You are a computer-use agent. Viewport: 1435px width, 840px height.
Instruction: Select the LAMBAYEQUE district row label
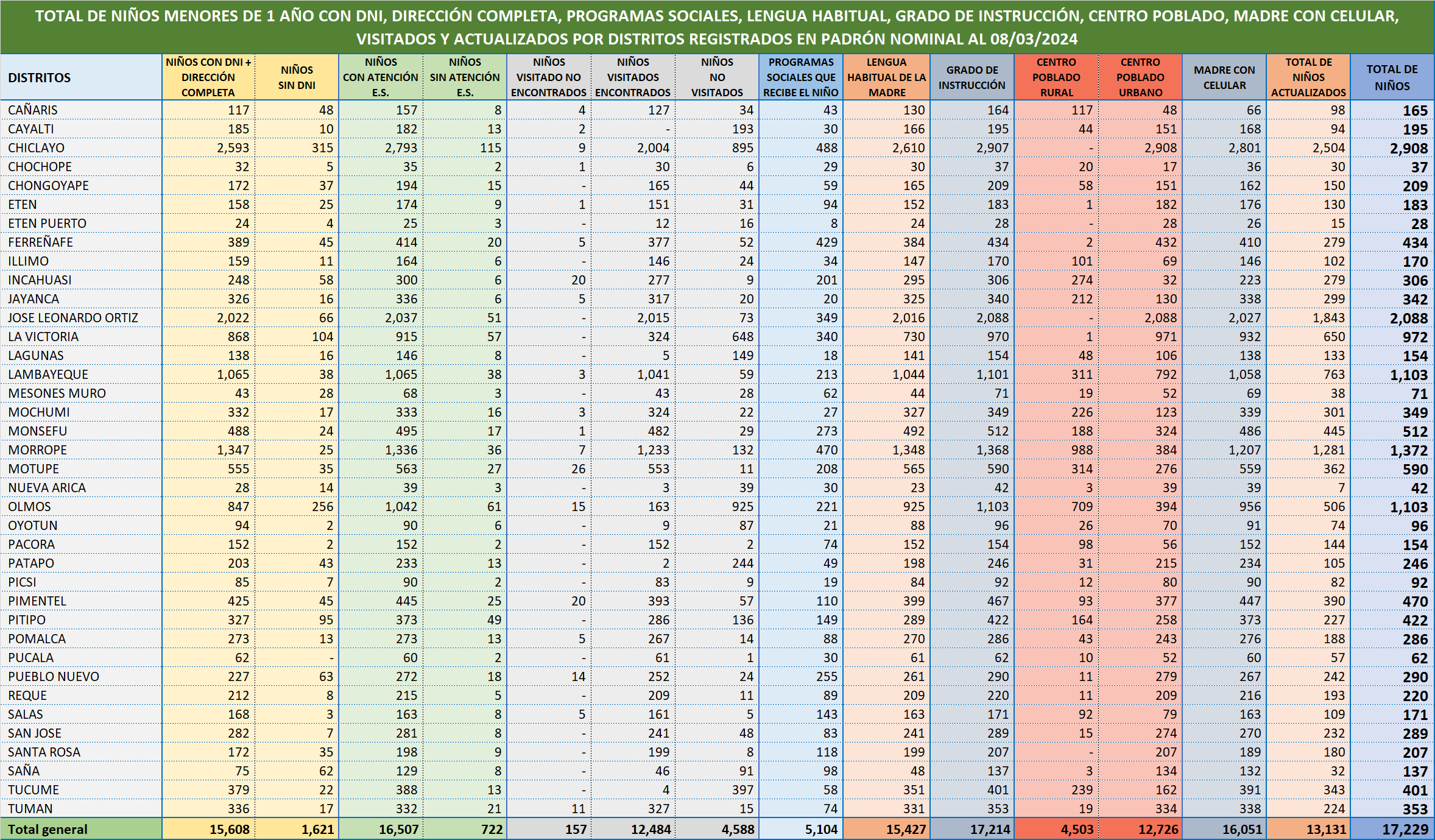[x=48, y=375]
